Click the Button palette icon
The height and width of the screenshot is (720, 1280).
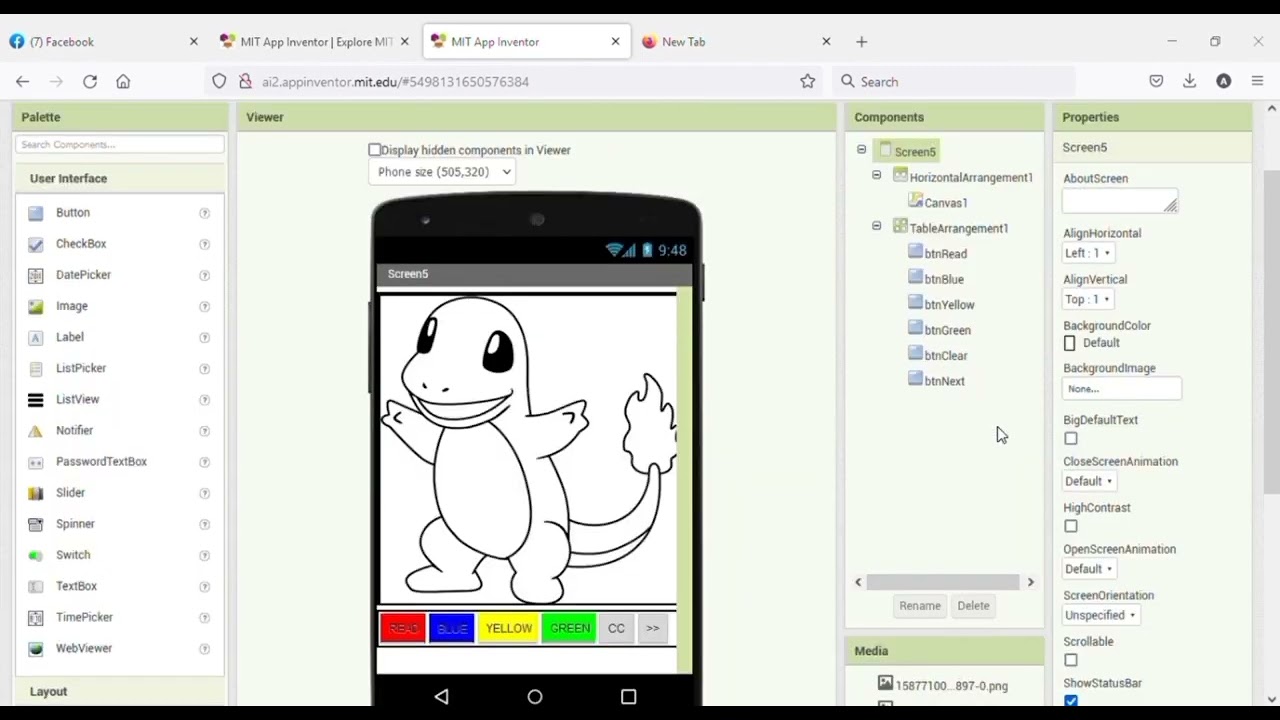click(x=36, y=213)
